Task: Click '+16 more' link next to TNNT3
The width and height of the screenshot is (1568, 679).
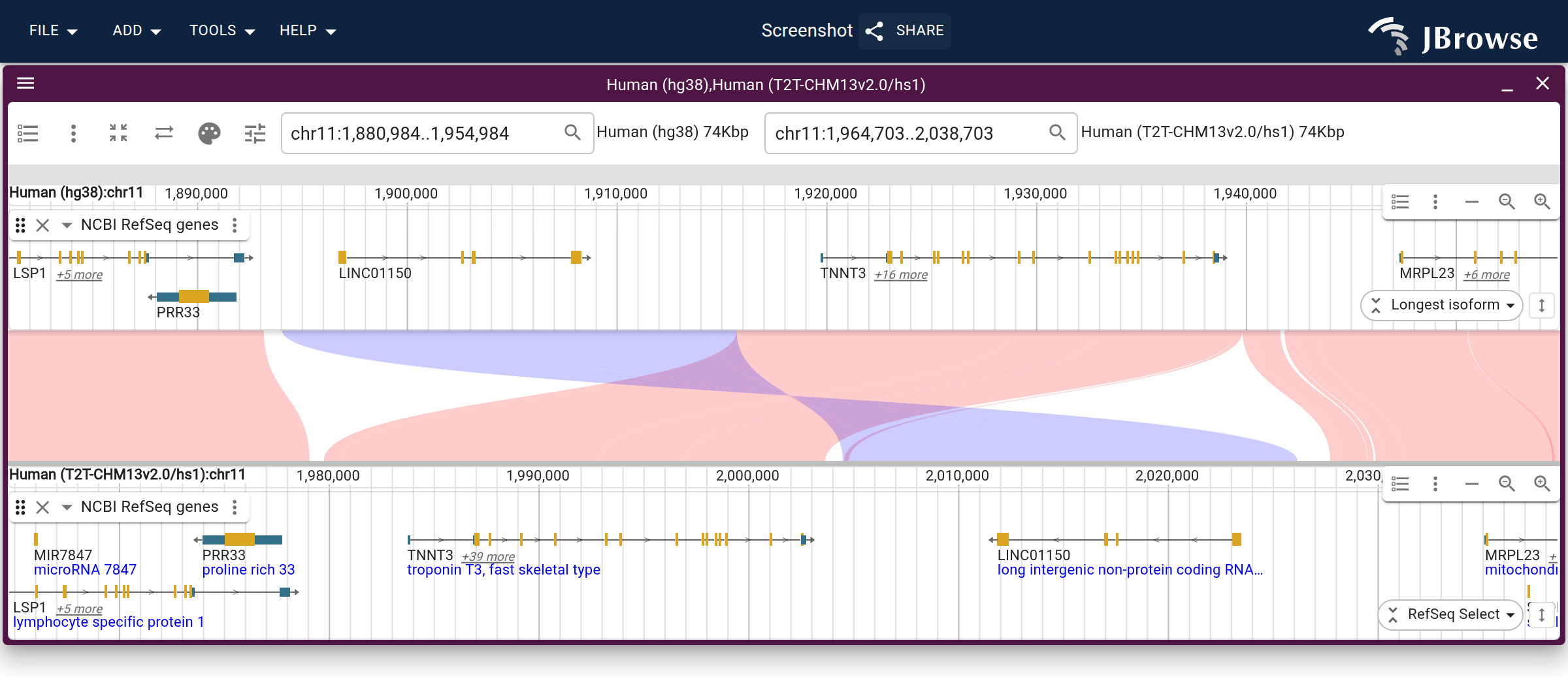Action: click(x=901, y=275)
